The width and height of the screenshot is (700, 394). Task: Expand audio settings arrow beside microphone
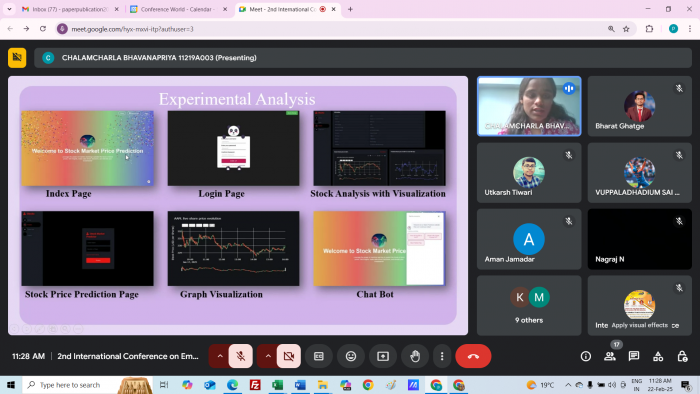[220, 356]
